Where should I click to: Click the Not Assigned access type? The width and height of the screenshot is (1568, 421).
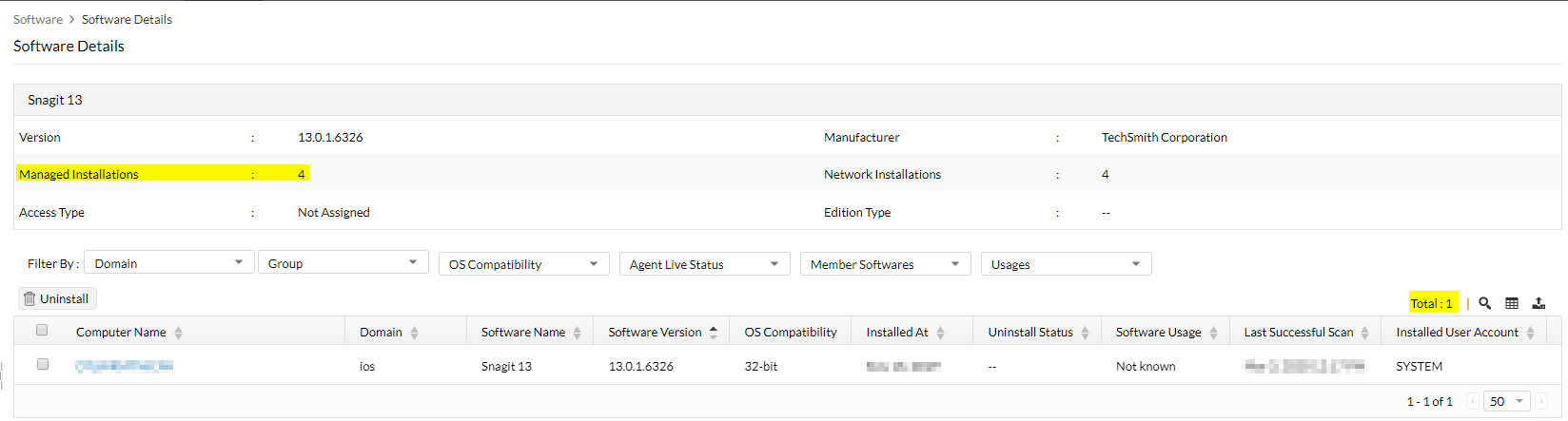point(334,212)
